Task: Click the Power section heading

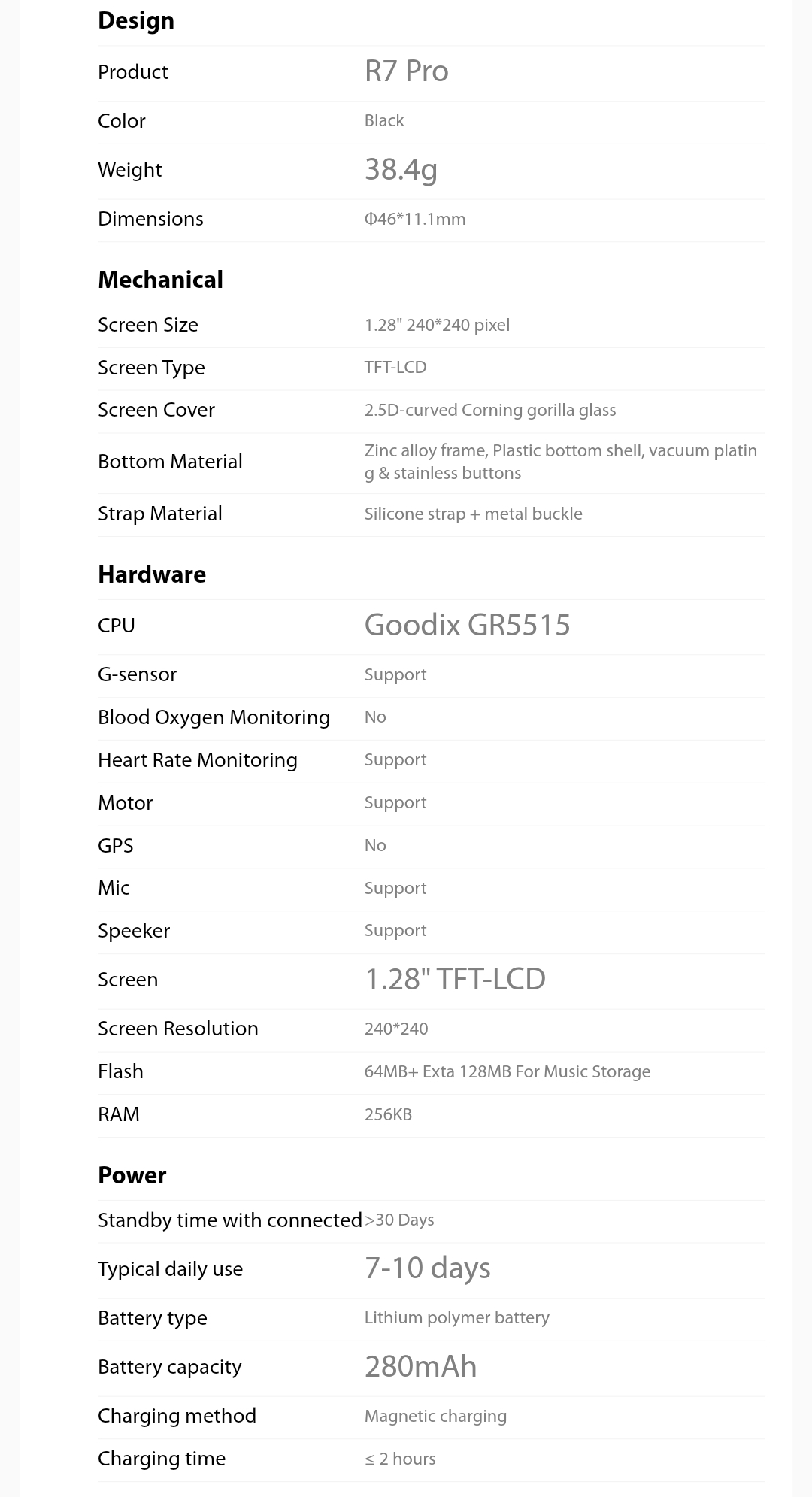Action: pyautogui.click(x=132, y=1175)
